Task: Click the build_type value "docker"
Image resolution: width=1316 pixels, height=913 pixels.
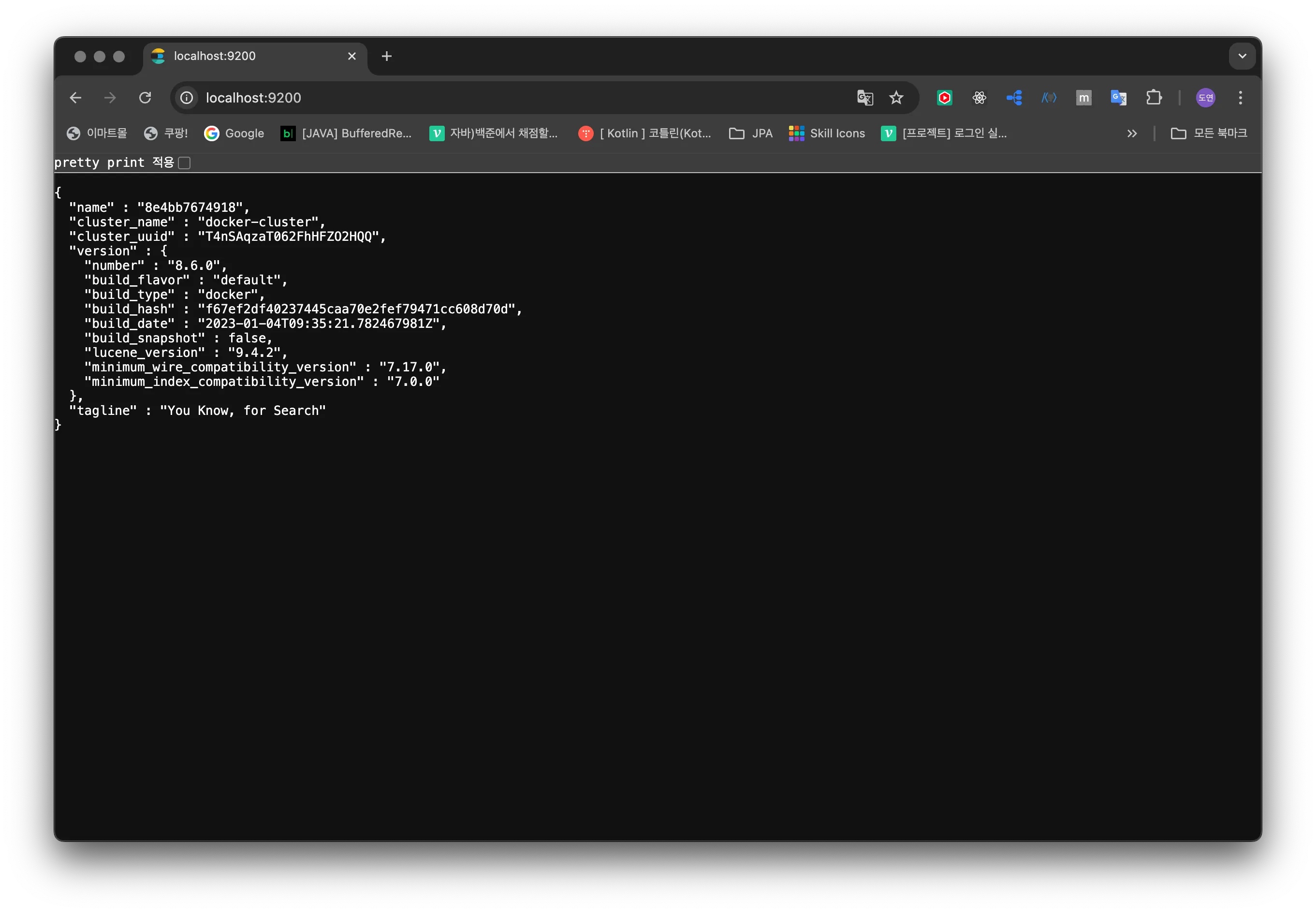Action: click(x=228, y=295)
